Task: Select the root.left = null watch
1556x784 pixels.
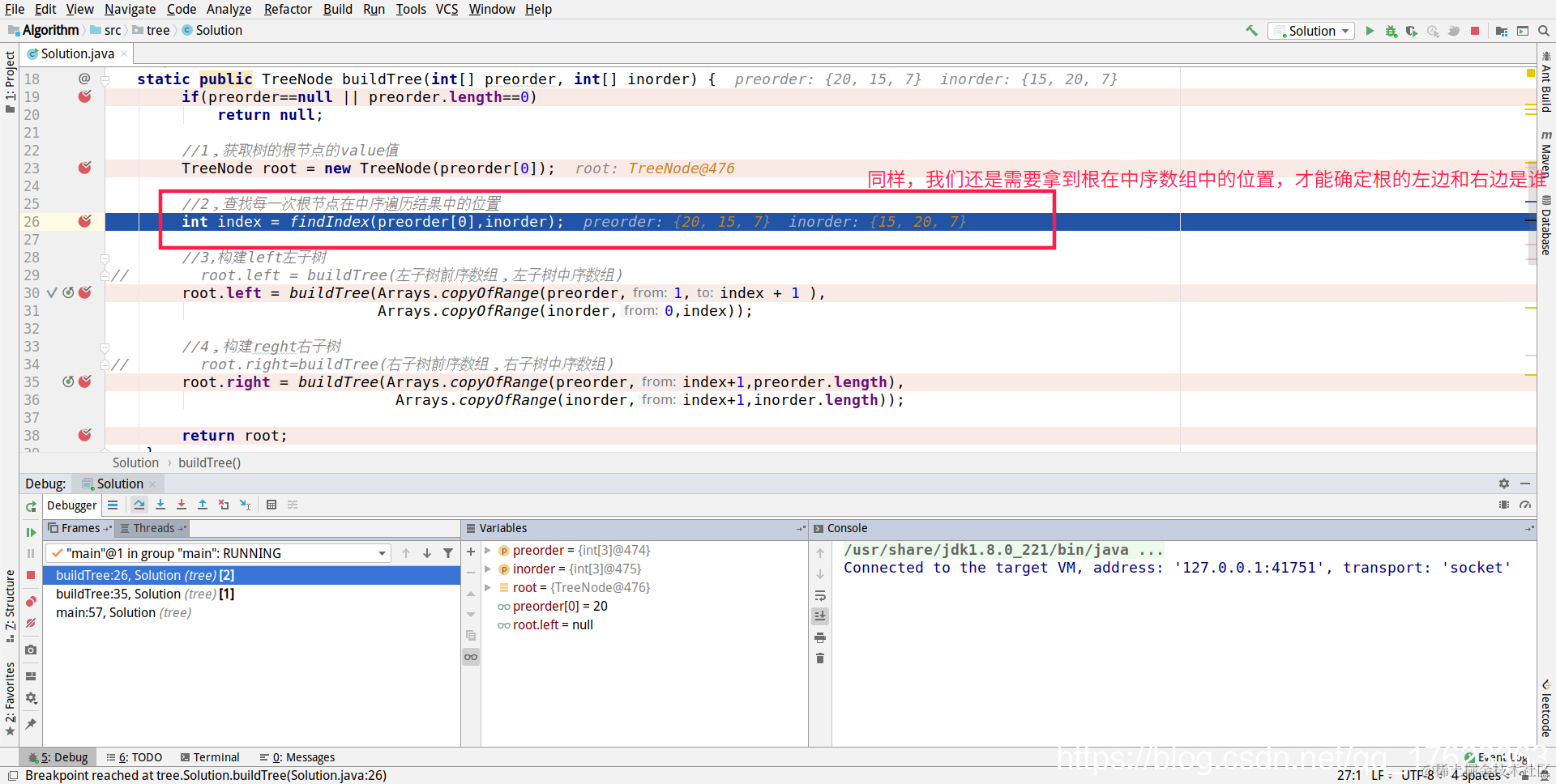Action: click(x=553, y=625)
